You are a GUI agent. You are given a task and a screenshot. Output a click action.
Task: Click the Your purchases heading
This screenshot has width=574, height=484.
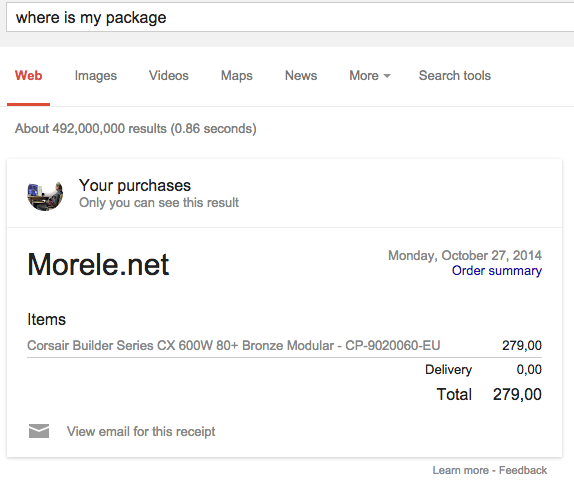(135, 185)
